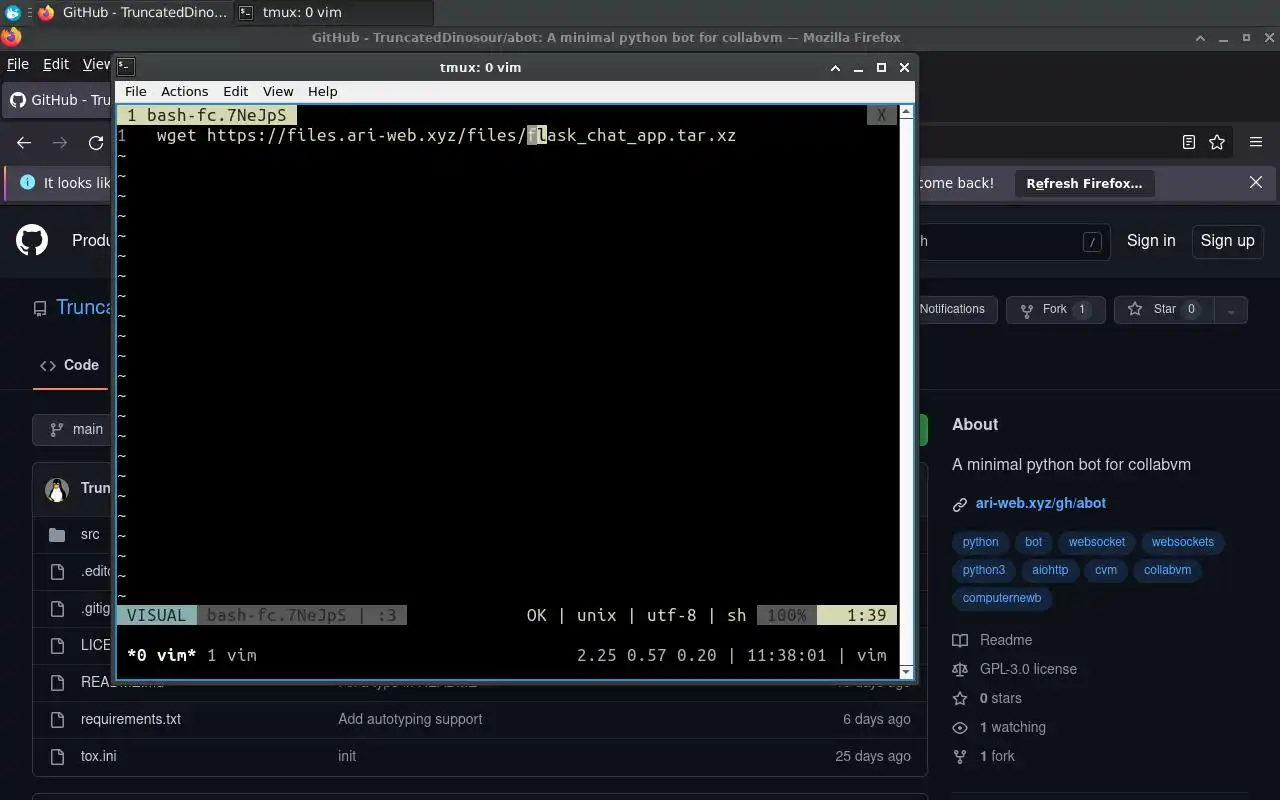Go back with Firefox back arrow
The height and width of the screenshot is (800, 1280).
click(x=24, y=142)
